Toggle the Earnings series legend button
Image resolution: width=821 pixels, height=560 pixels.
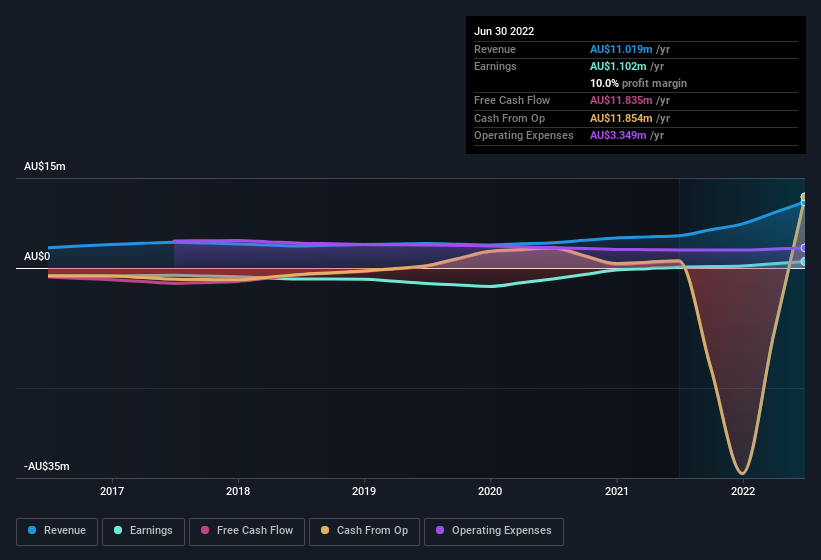pyautogui.click(x=143, y=531)
